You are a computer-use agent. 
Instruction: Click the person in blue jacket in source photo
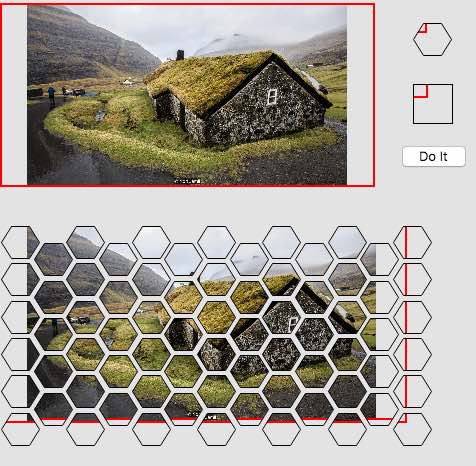tap(51, 96)
